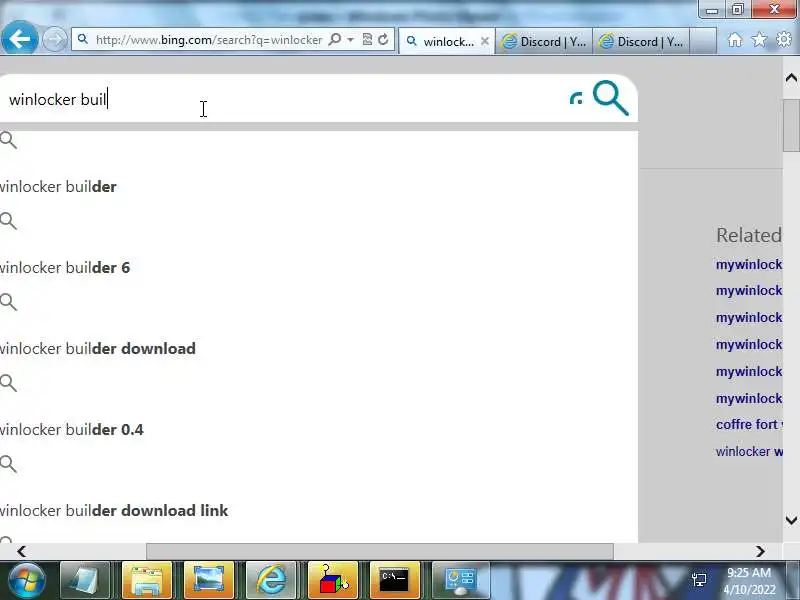
Task: Click the horizontal scrollbar thumb
Action: click(380, 552)
